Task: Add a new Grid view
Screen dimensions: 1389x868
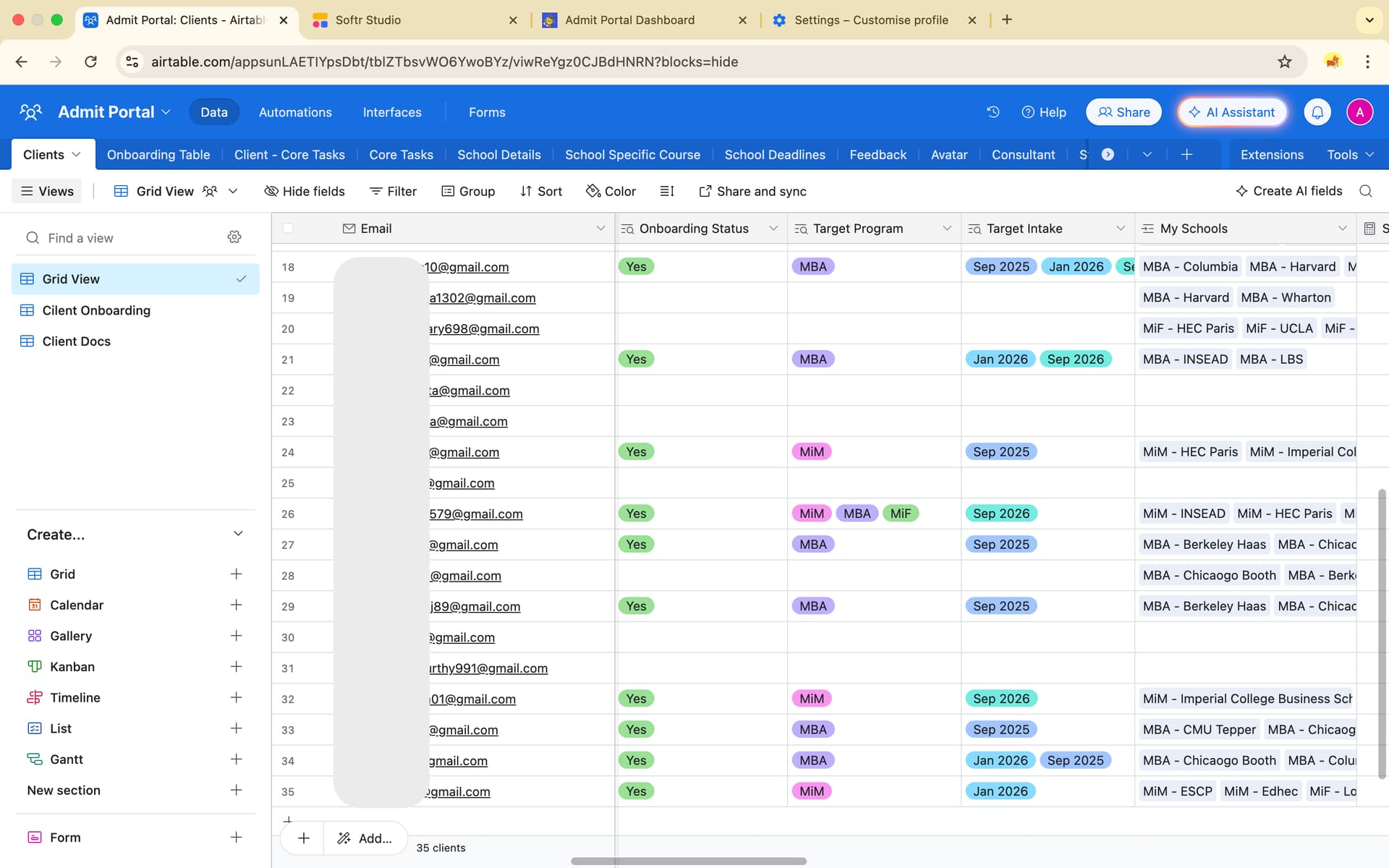Action: 236,574
